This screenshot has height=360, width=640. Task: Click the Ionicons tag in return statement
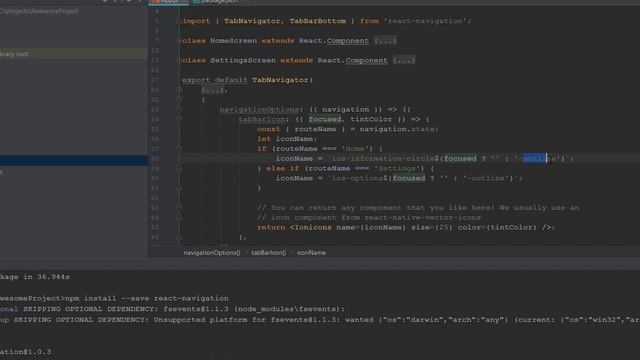click(313, 227)
